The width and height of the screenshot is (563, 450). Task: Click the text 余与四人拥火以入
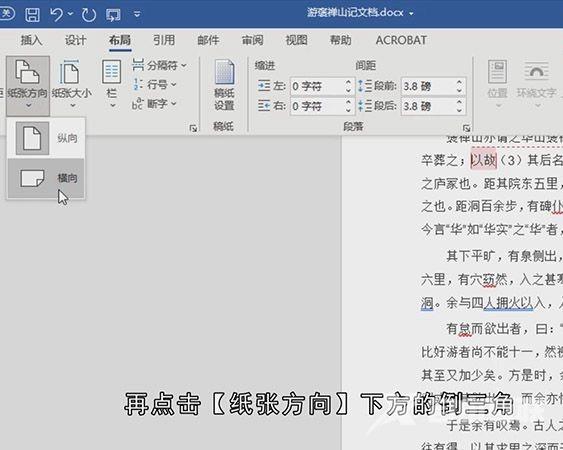click(496, 303)
